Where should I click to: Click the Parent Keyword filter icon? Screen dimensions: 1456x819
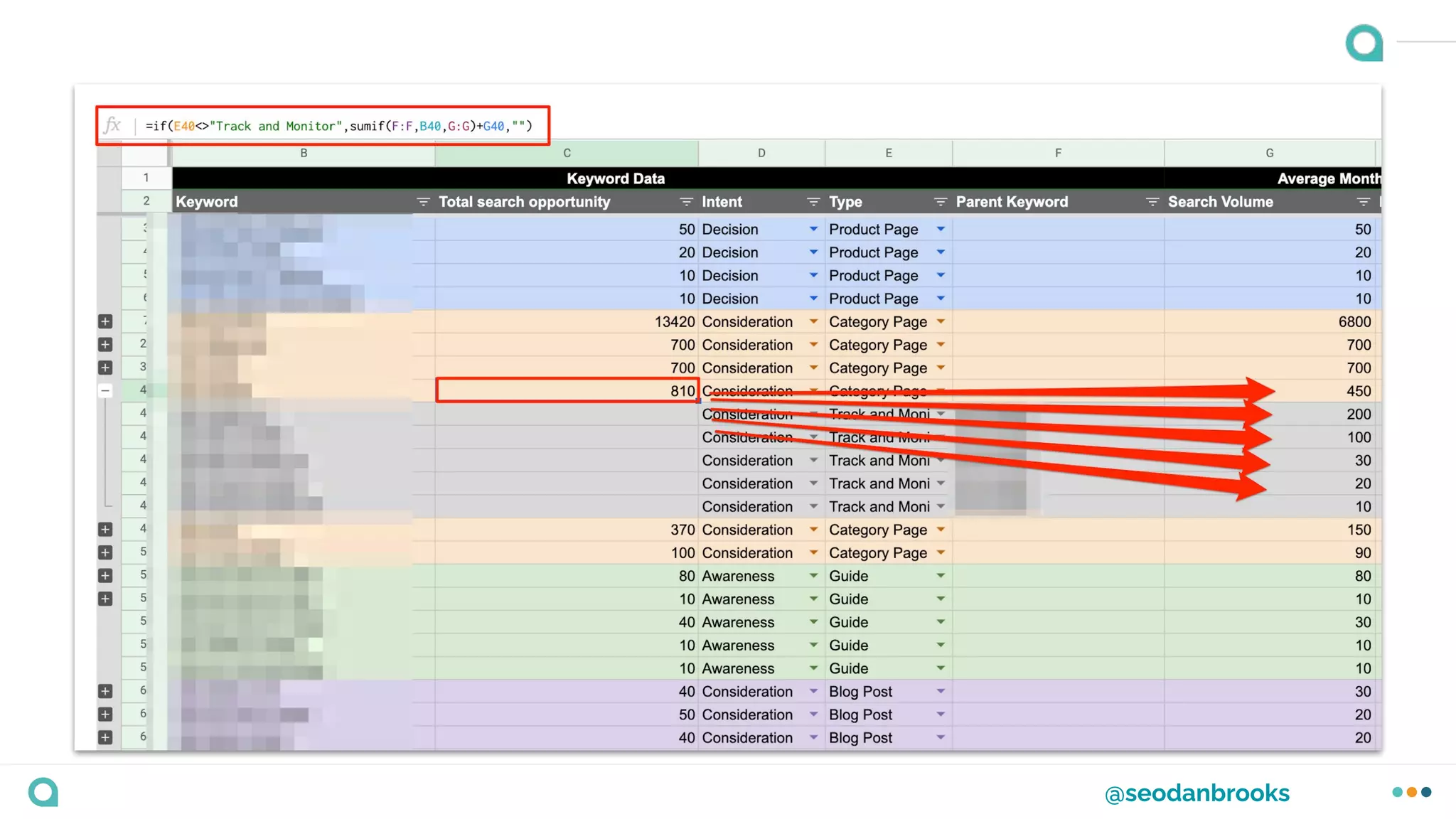[1152, 203]
